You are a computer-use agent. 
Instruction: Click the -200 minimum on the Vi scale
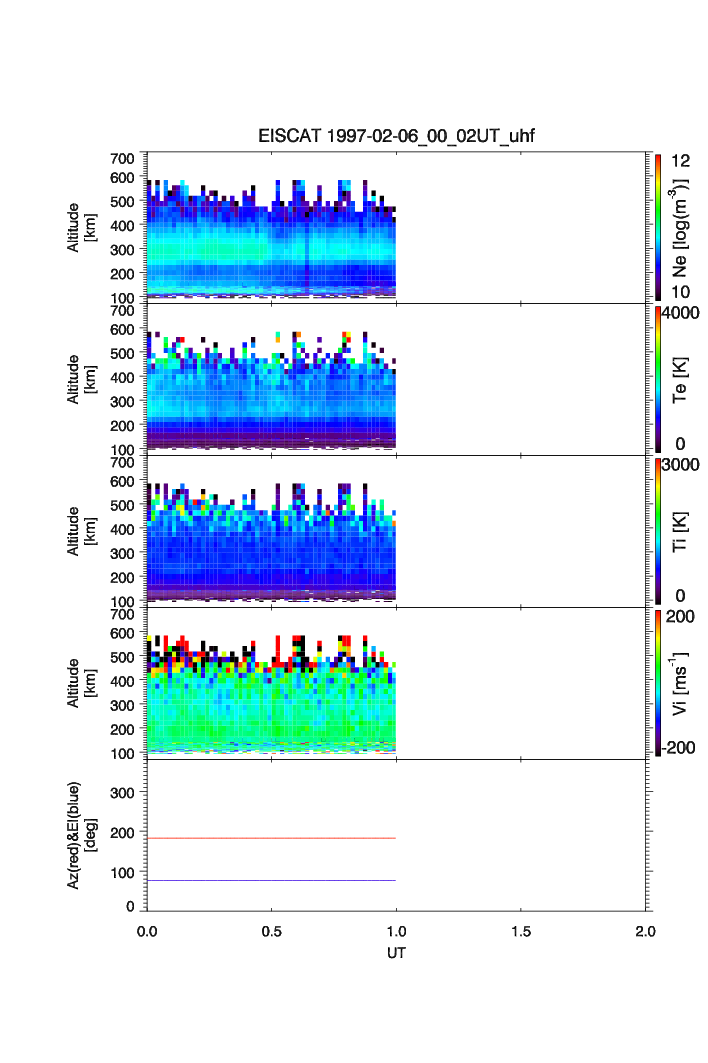click(x=678, y=748)
